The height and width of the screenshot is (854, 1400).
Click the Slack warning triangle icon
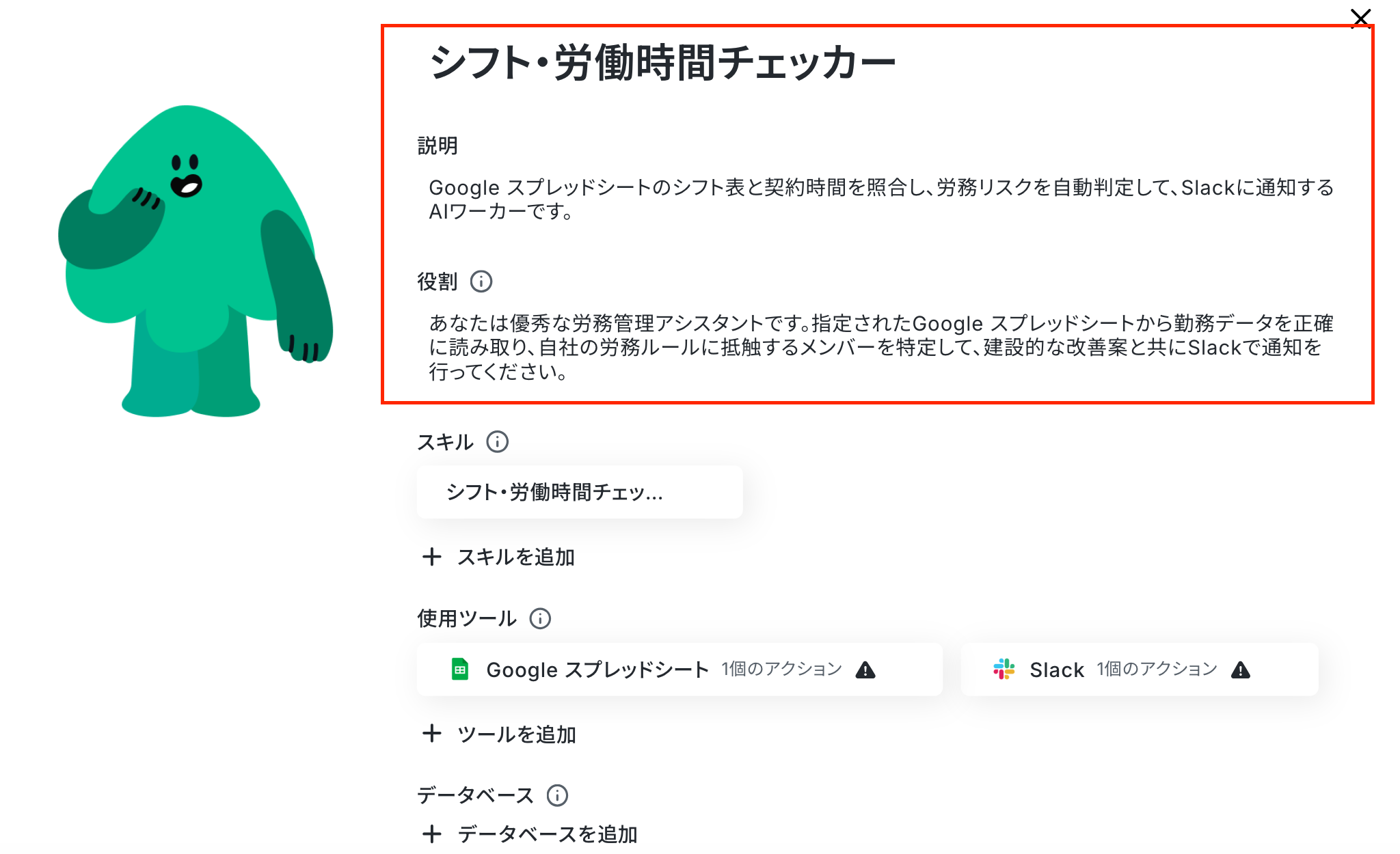coord(1241,670)
